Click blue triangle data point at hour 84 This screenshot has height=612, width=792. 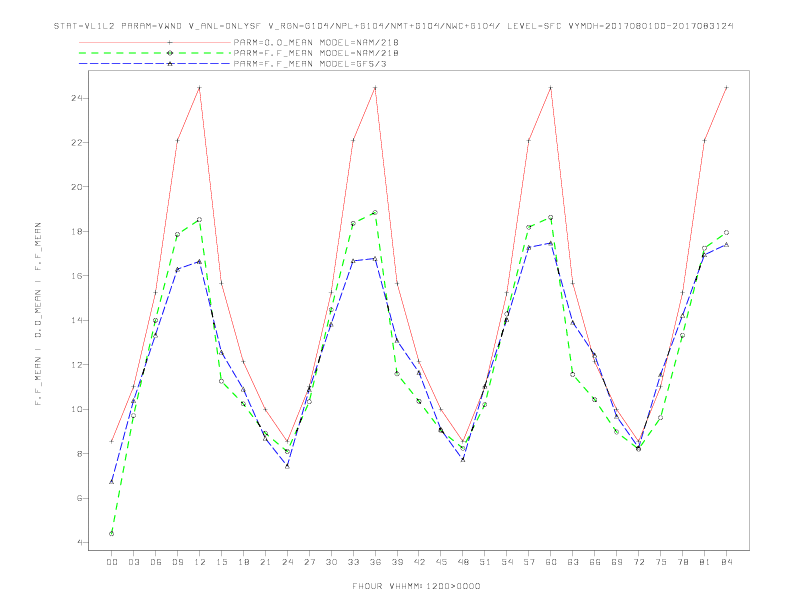tap(727, 244)
